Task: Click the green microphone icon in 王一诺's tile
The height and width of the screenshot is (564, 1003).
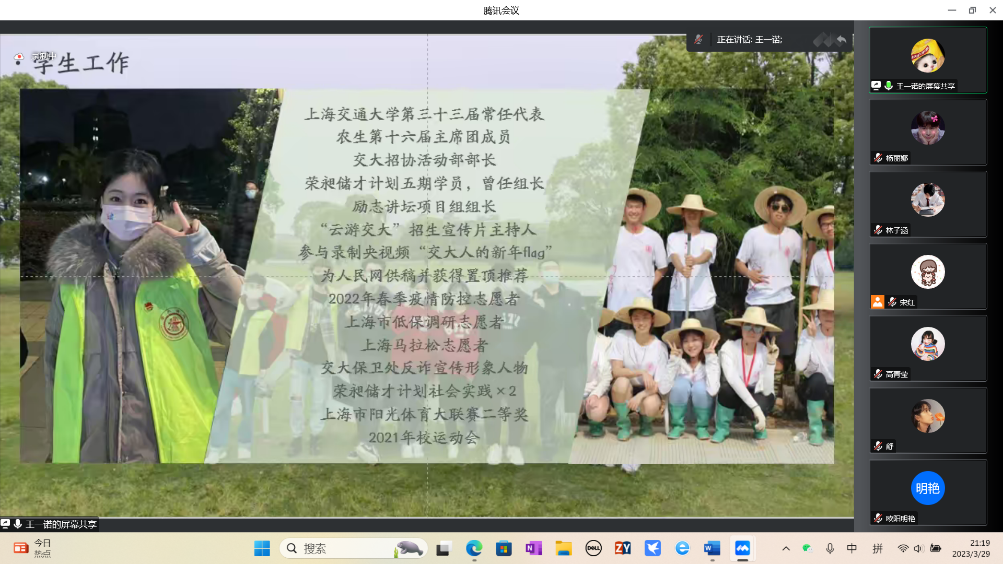Action: pyautogui.click(x=888, y=85)
